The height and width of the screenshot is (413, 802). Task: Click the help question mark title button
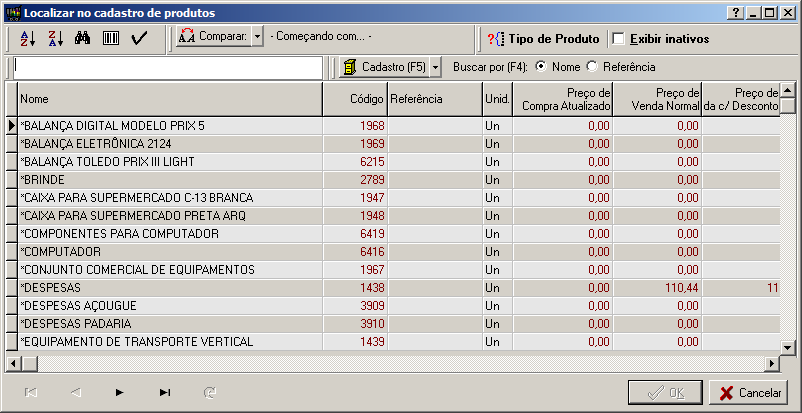coord(736,13)
